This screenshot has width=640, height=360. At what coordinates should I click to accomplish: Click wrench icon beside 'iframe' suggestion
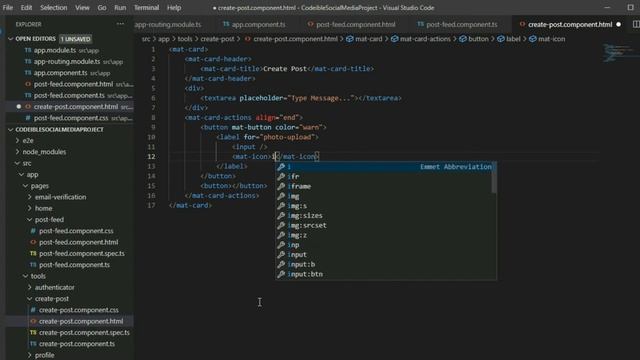281,186
